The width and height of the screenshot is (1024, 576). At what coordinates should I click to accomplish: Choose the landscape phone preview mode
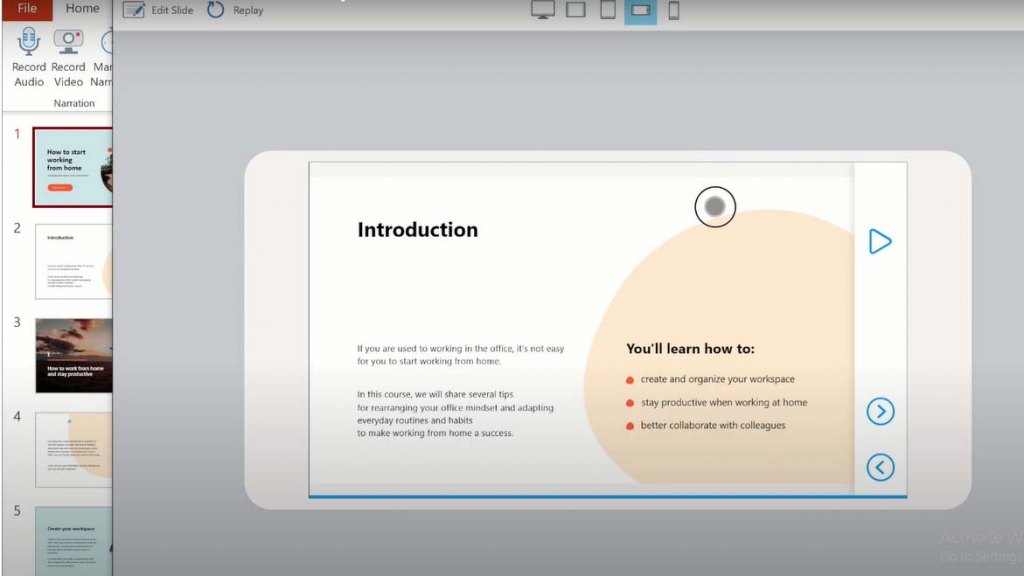641,11
